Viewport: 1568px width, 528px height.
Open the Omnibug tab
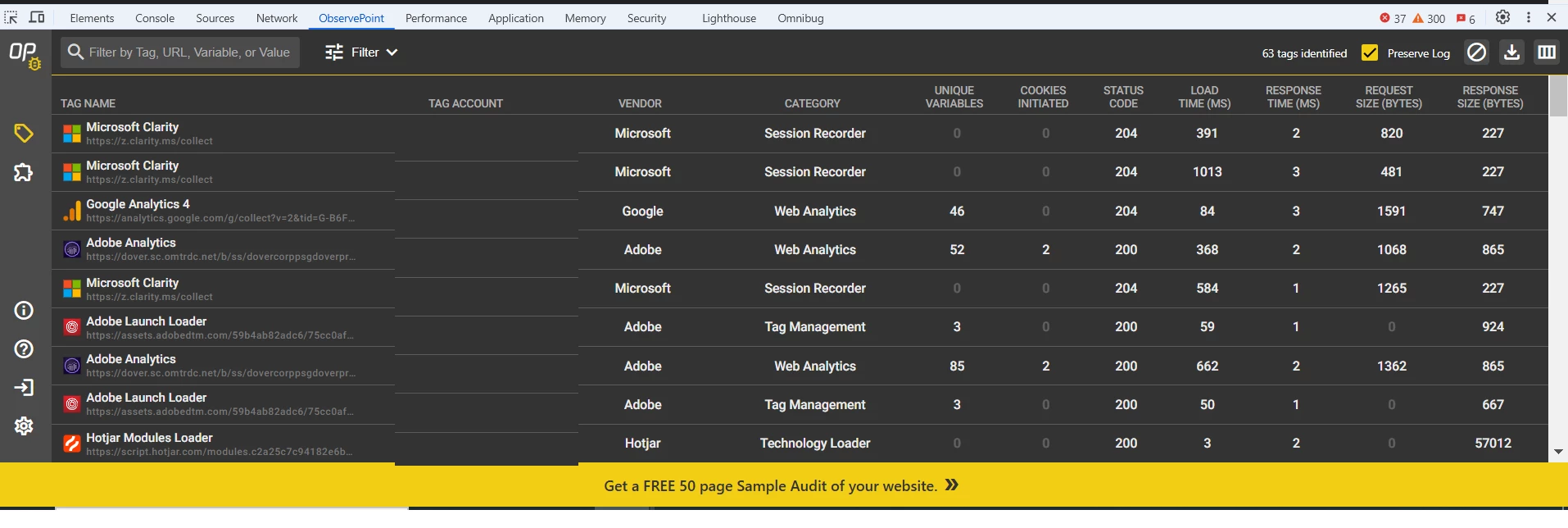pyautogui.click(x=800, y=18)
